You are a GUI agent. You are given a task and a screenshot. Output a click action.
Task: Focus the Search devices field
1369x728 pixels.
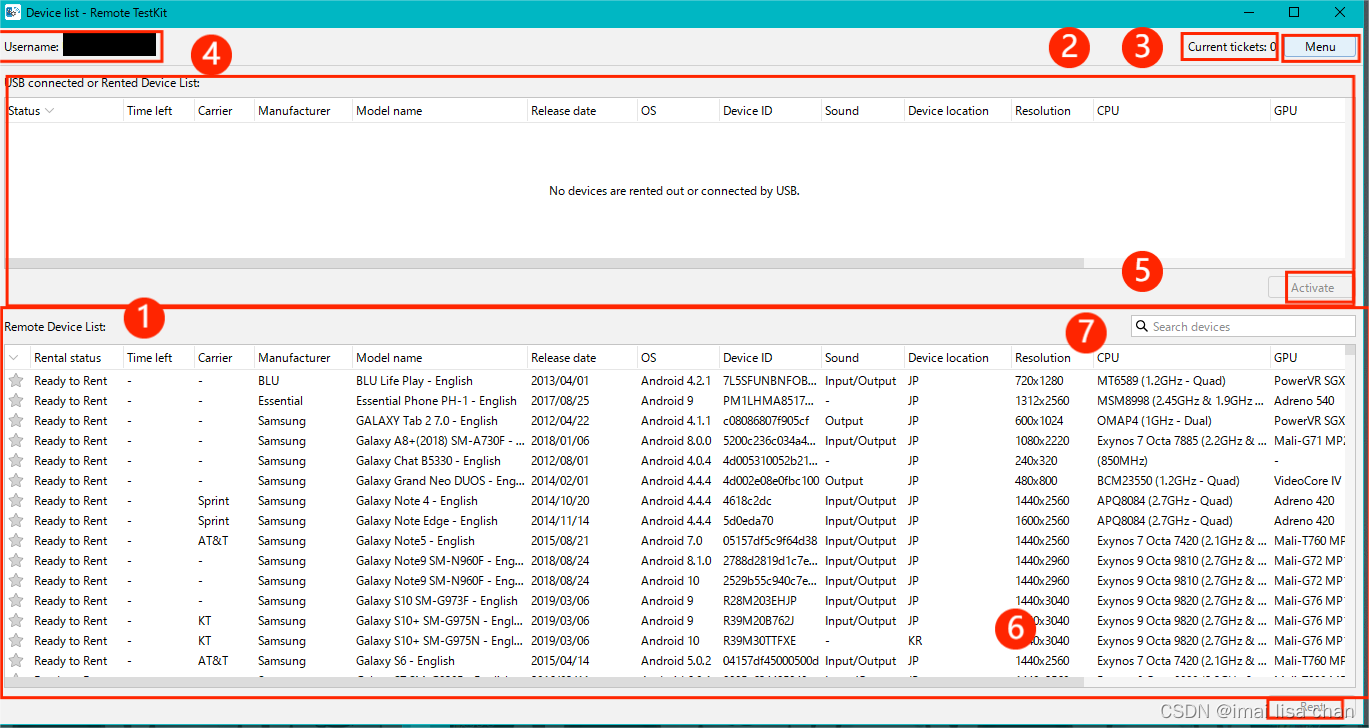click(1243, 326)
